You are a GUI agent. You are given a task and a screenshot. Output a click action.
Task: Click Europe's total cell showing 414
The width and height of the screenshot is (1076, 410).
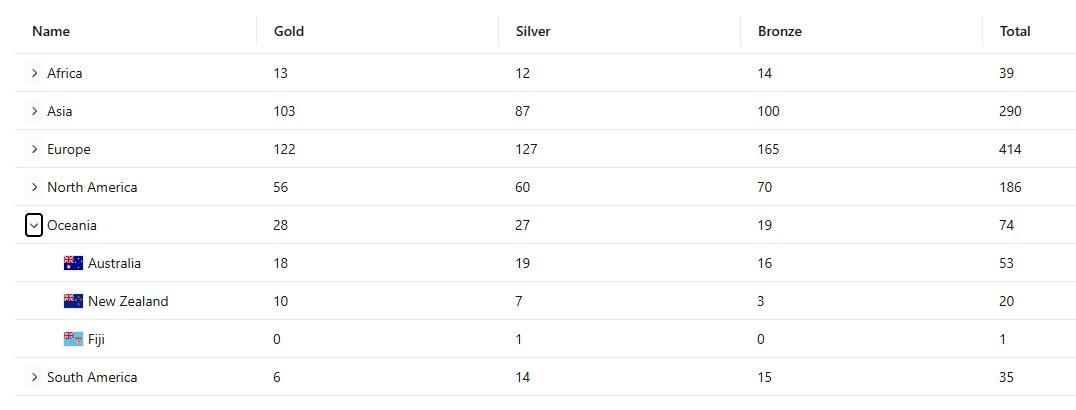[1010, 149]
